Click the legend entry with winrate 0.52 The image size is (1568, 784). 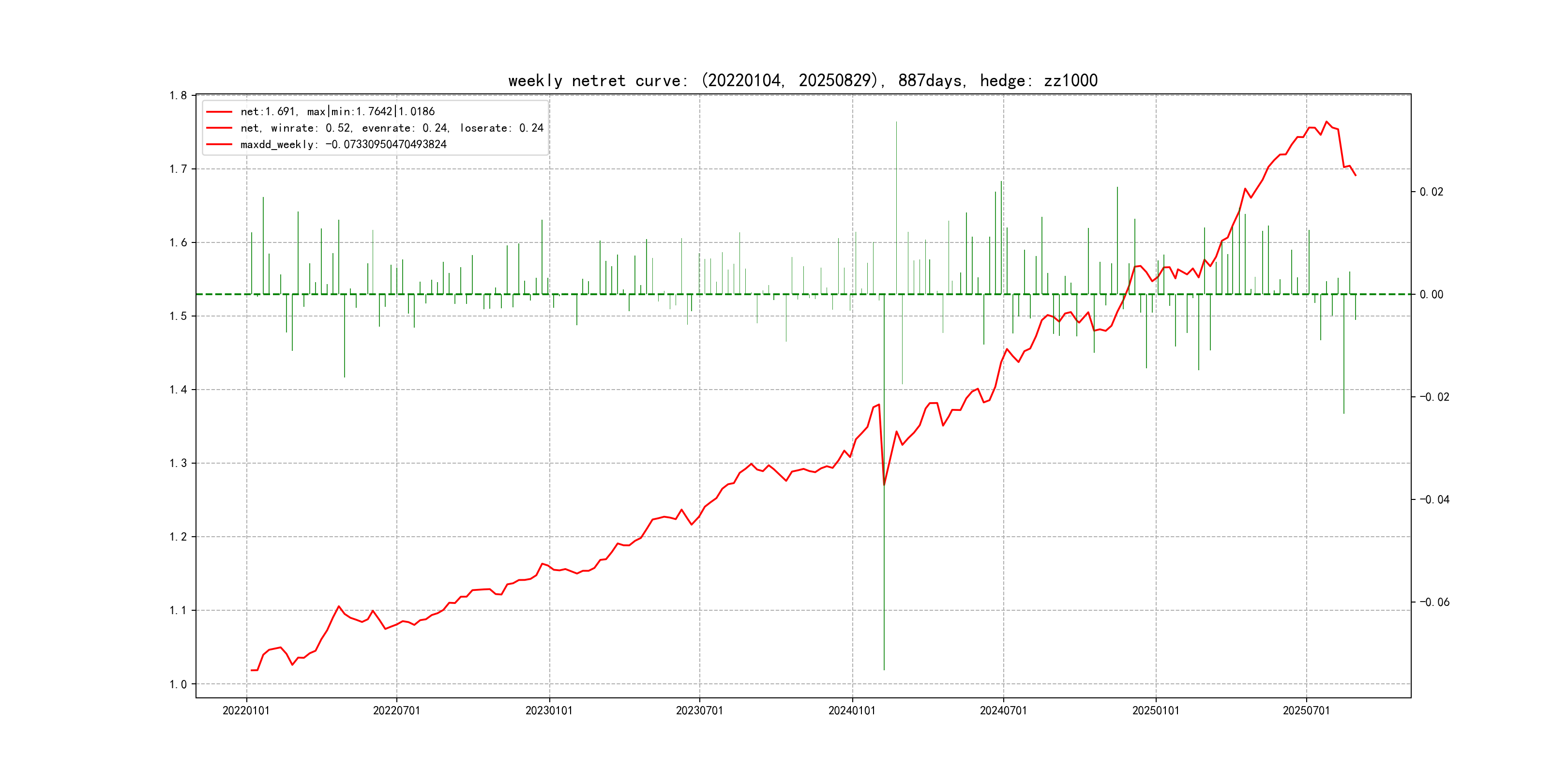coord(392,128)
